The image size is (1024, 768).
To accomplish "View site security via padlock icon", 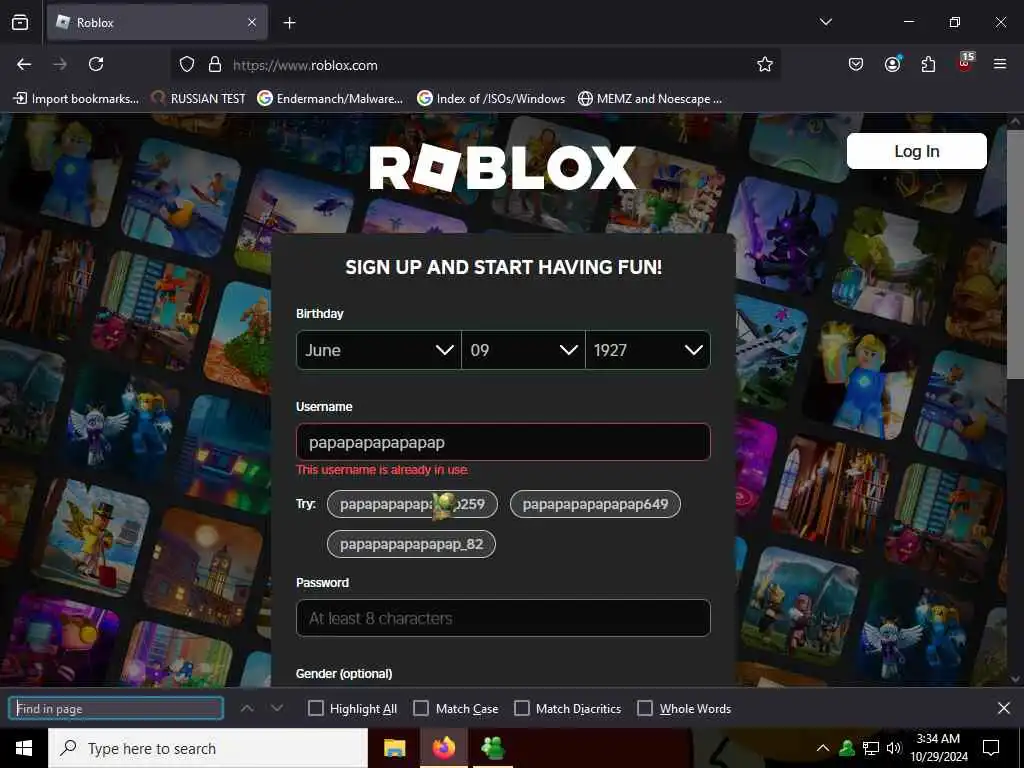I will click(215, 65).
